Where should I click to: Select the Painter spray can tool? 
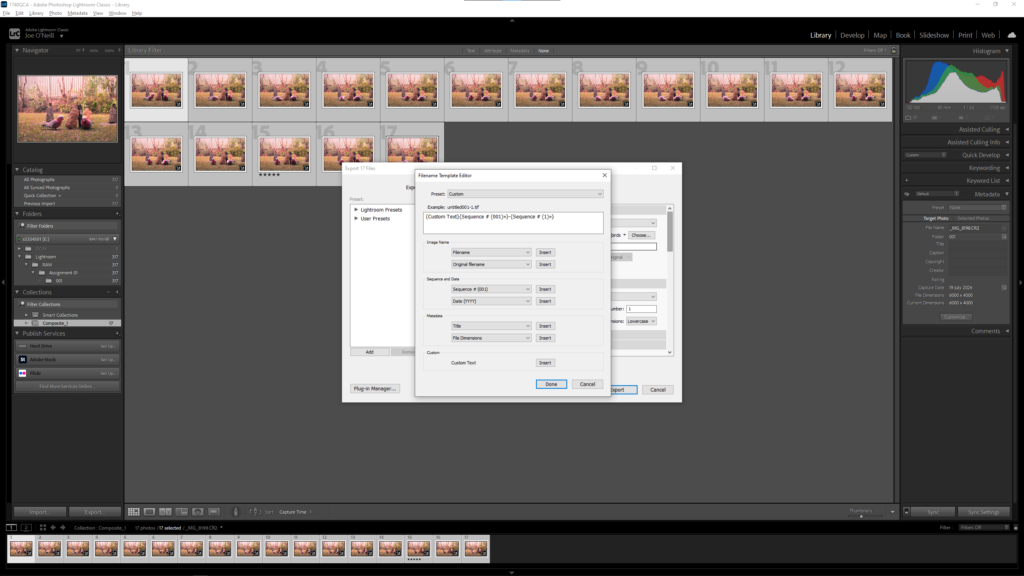pyautogui.click(x=236, y=512)
